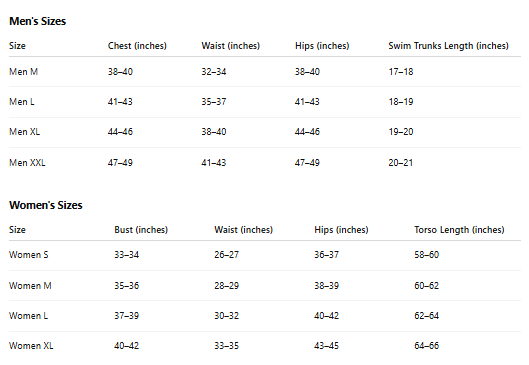Click Women XL torso length 64–66
Viewport: 529px width, 365px height.
(x=426, y=346)
